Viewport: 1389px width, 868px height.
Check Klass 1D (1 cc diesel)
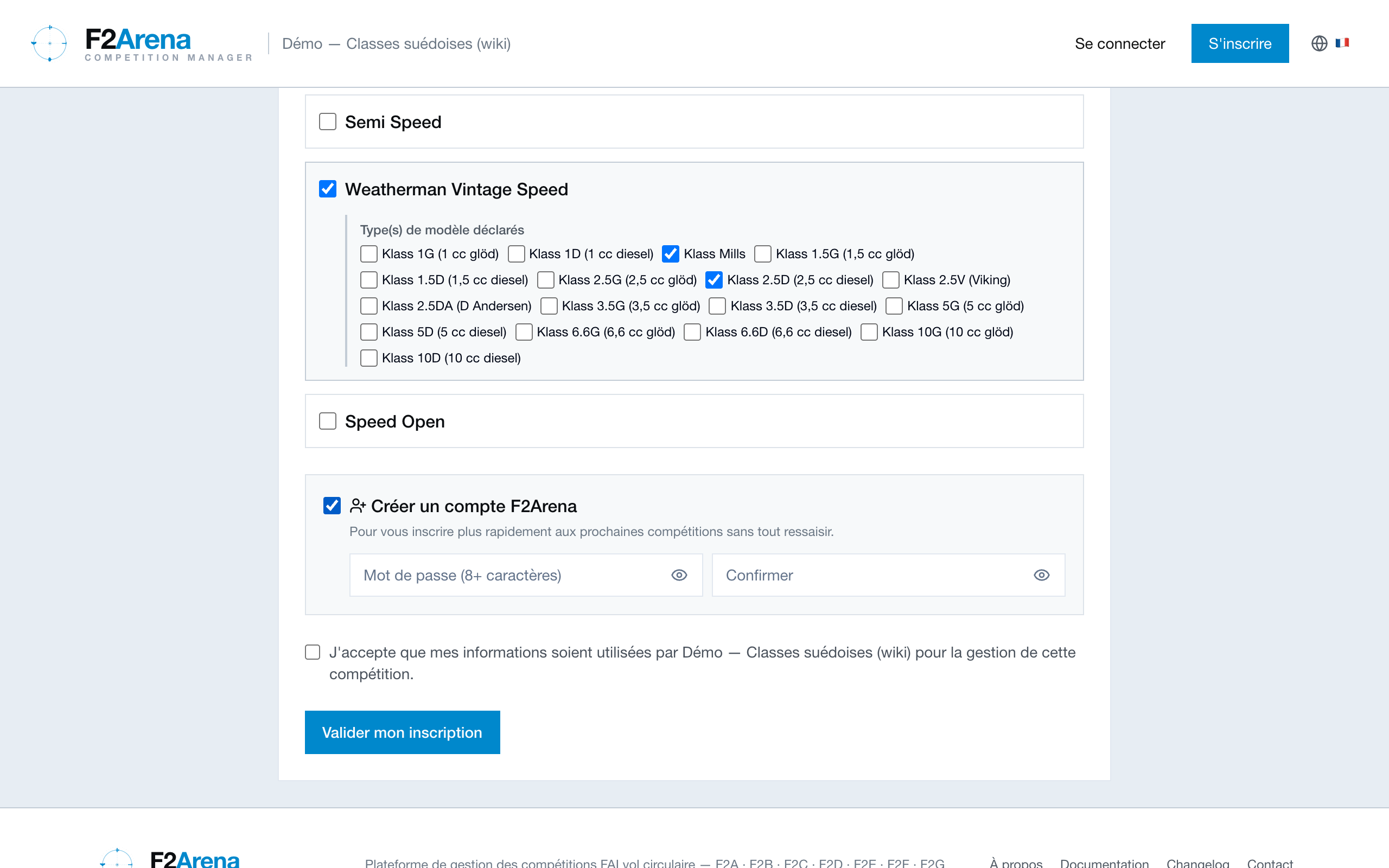tap(516, 254)
